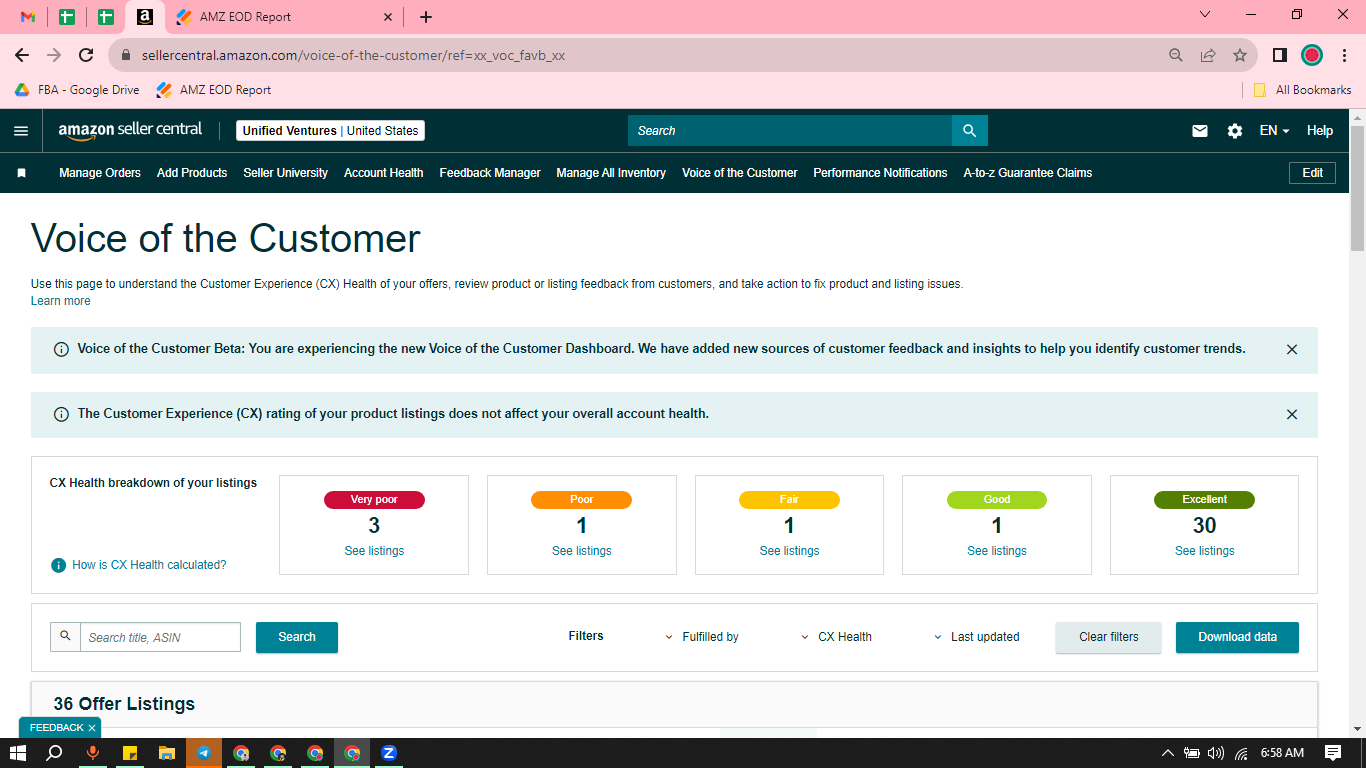Viewport: 1366px width, 768px height.
Task: Expand the Fulfilled by filter
Action: pos(702,637)
